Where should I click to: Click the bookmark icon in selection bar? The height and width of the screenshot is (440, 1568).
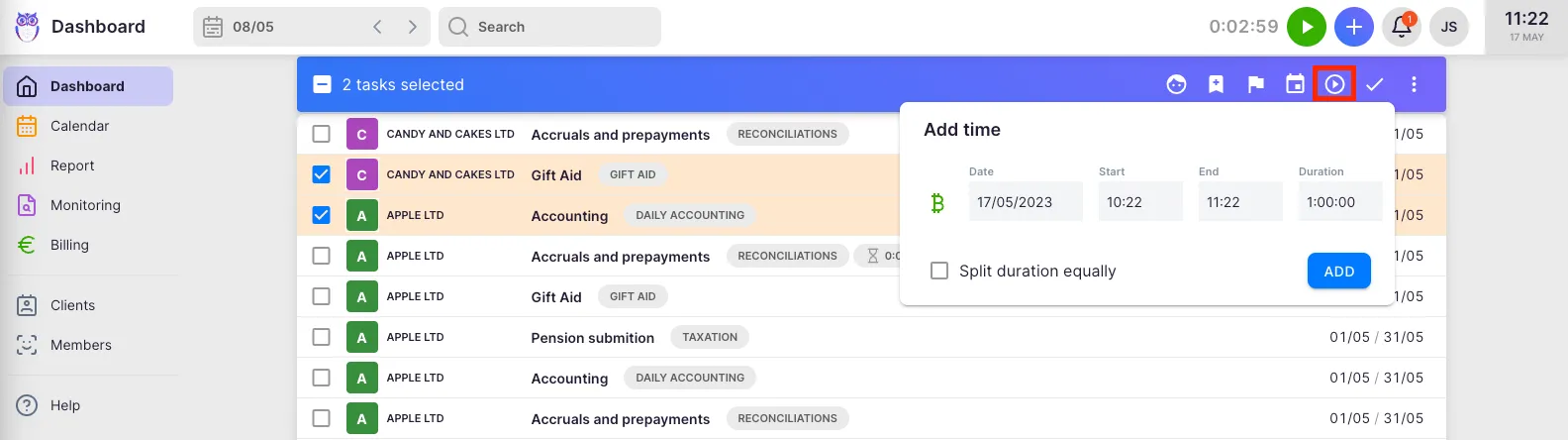(1216, 85)
